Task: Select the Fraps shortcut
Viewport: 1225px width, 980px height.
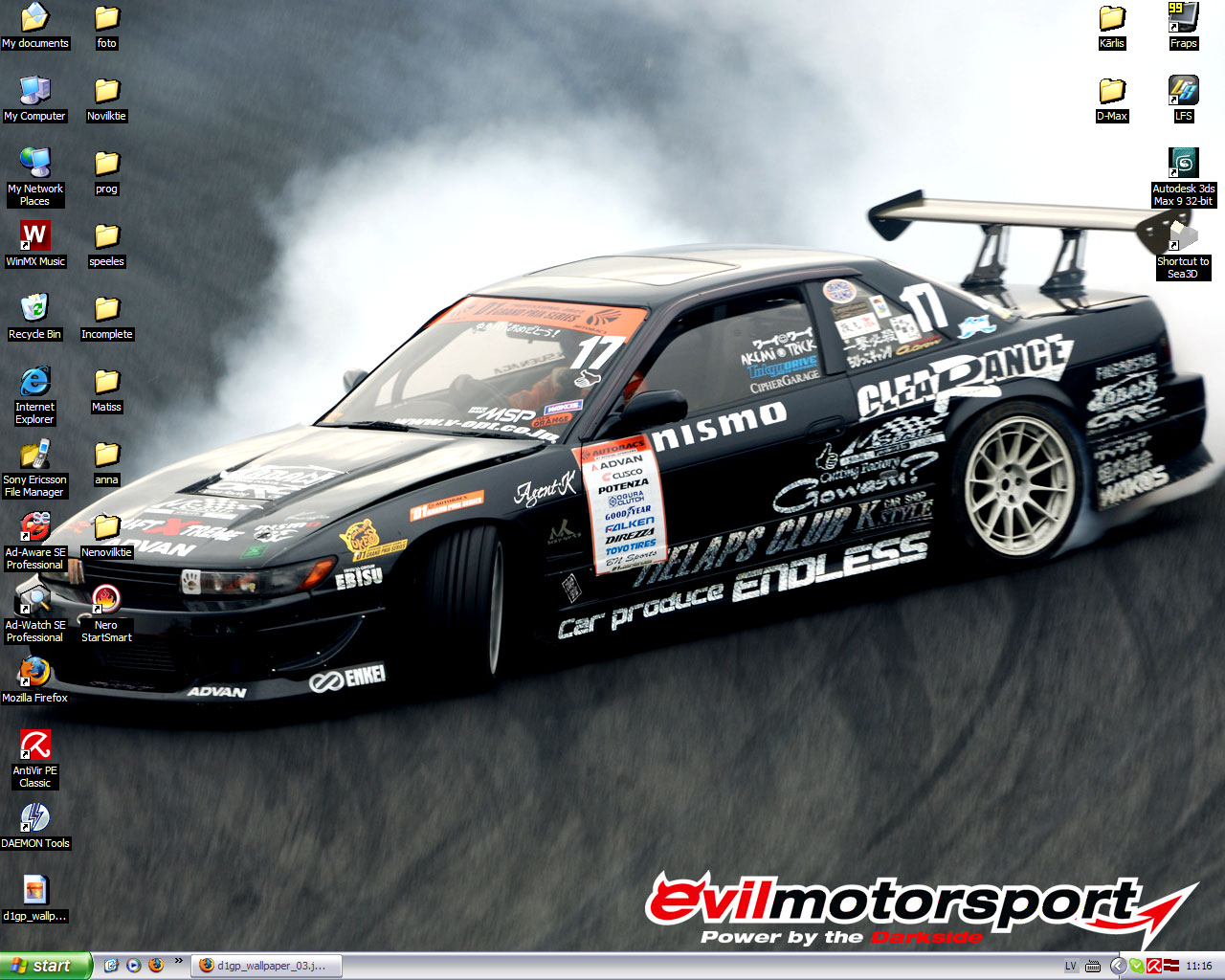Action: pyautogui.click(x=1184, y=26)
